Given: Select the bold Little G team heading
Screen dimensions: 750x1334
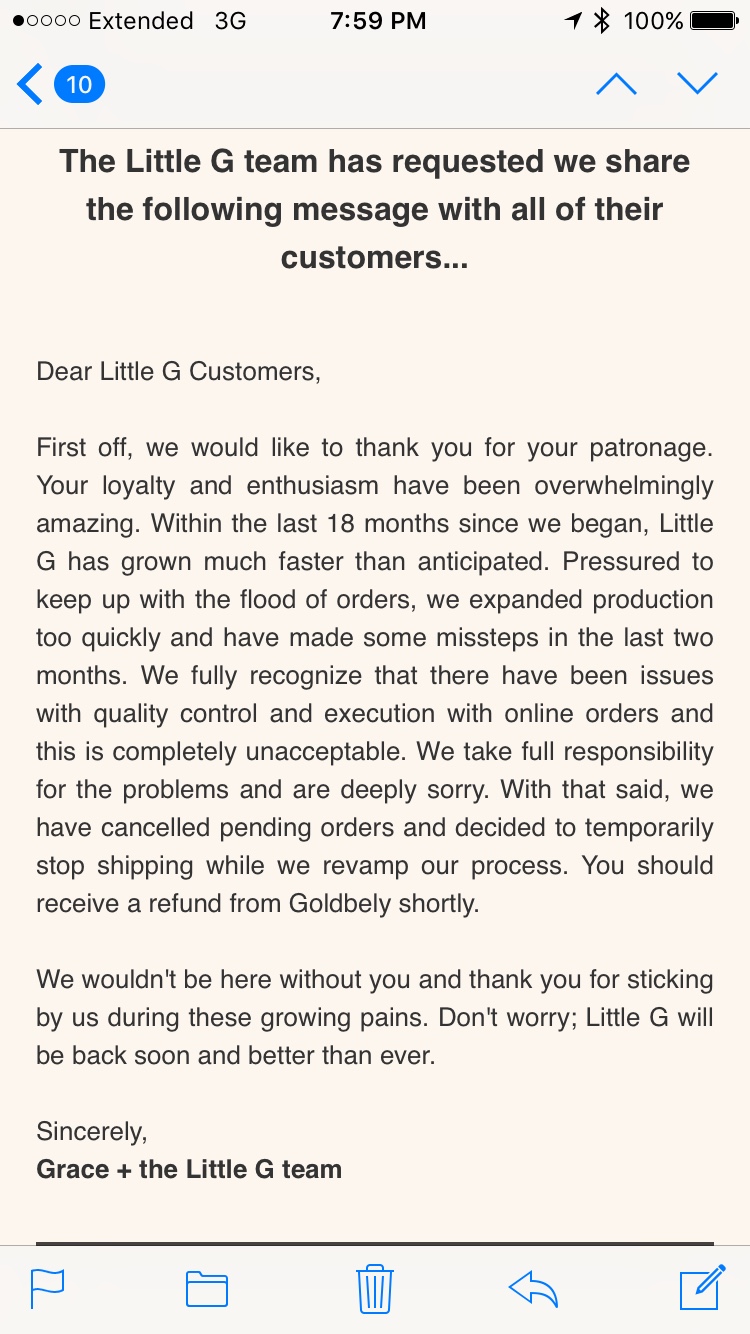Looking at the screenshot, I should click(375, 209).
